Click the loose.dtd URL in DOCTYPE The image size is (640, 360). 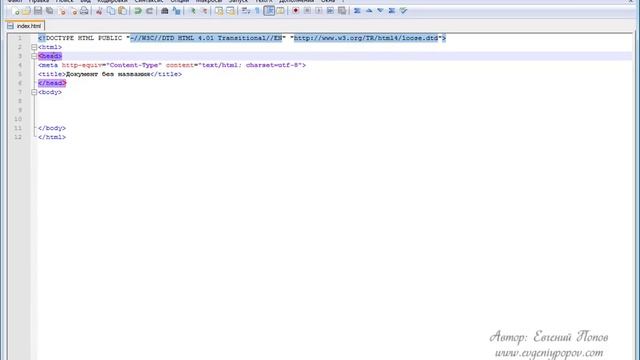click(x=366, y=38)
